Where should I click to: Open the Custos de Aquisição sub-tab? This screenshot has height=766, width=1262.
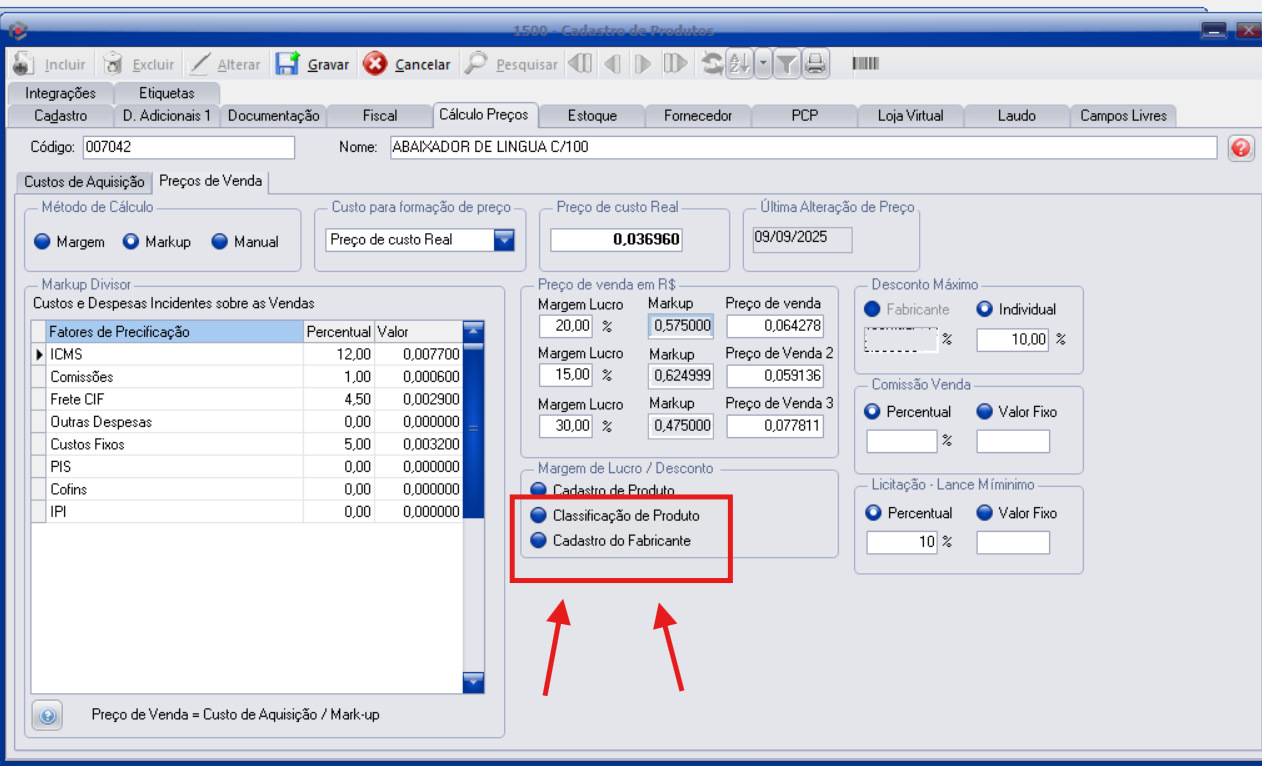click(x=84, y=182)
